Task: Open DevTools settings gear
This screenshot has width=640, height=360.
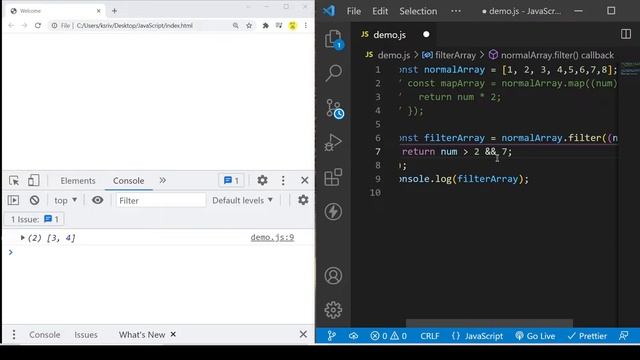Action: [262, 180]
